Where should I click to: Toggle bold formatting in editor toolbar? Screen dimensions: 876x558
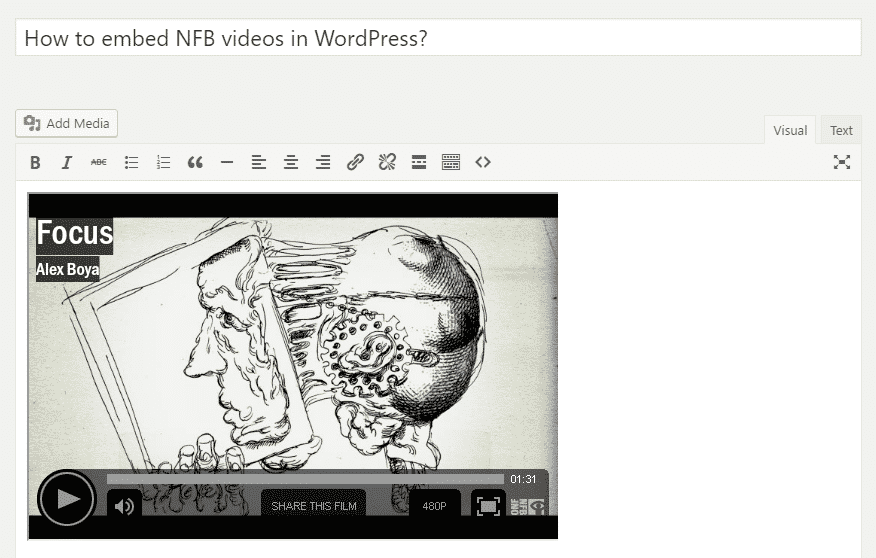[35, 163]
